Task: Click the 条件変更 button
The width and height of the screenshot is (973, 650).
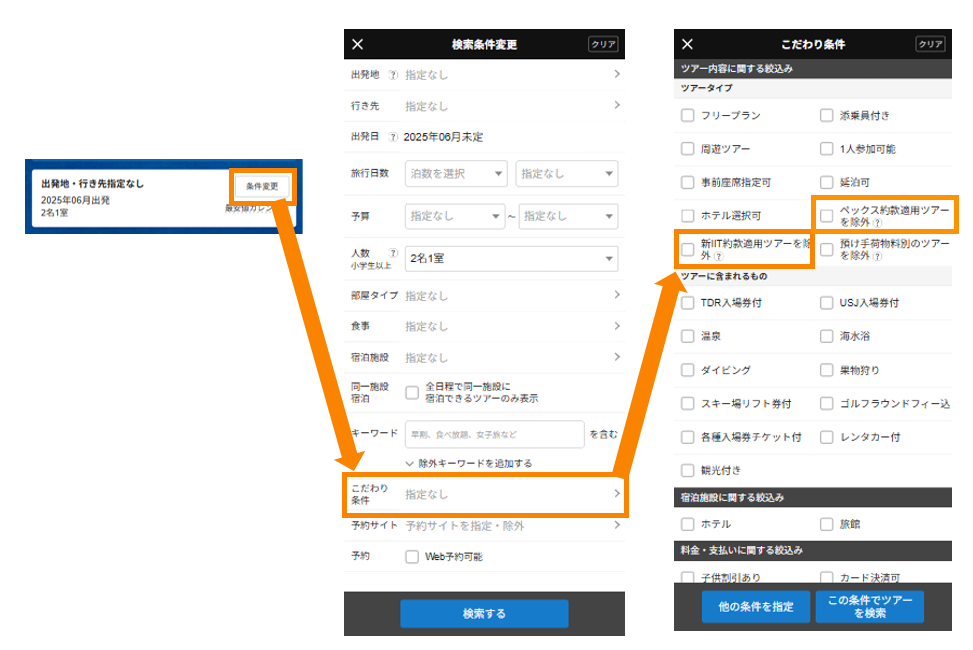Action: click(x=262, y=186)
